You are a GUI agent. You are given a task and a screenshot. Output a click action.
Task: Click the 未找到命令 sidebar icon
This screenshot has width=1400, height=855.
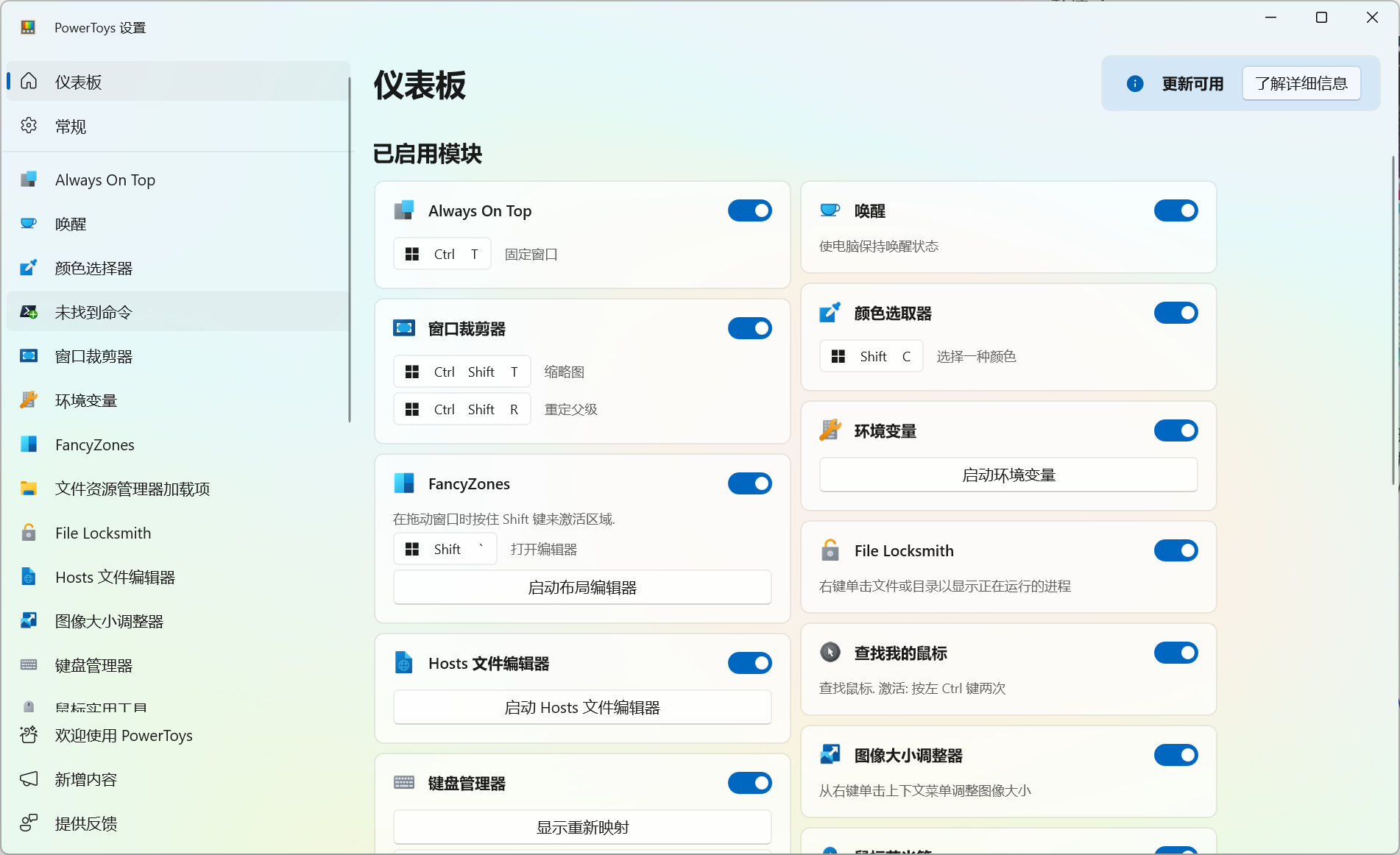click(29, 312)
